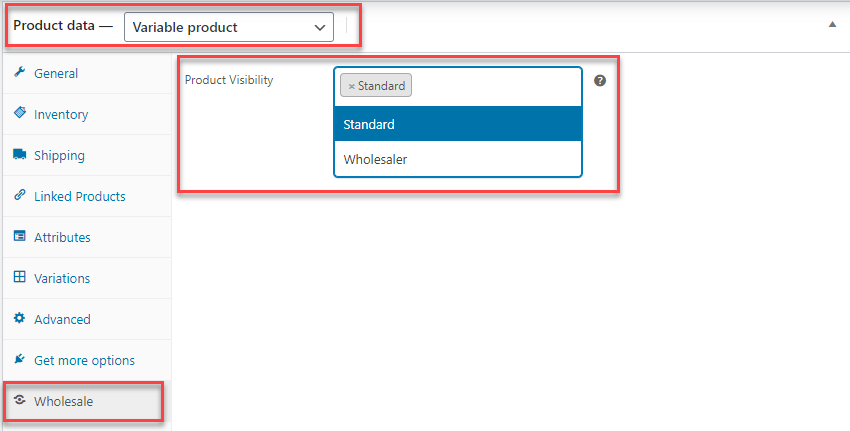Switch to the Inventory tab
This screenshot has width=850, height=431.
[61, 114]
